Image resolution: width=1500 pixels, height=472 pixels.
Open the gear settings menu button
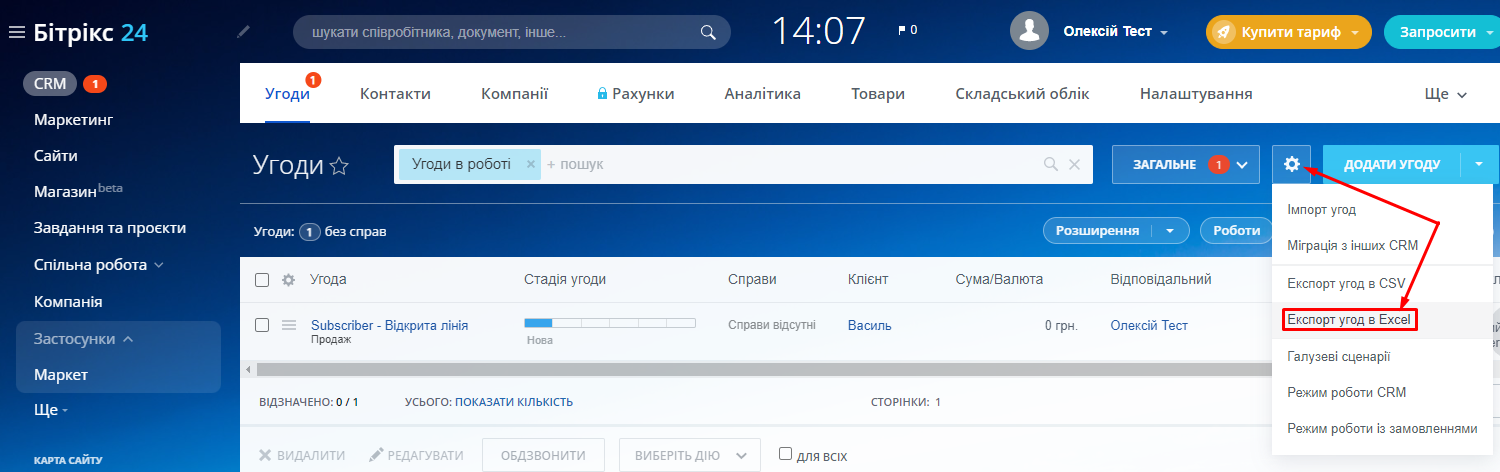[1291, 164]
